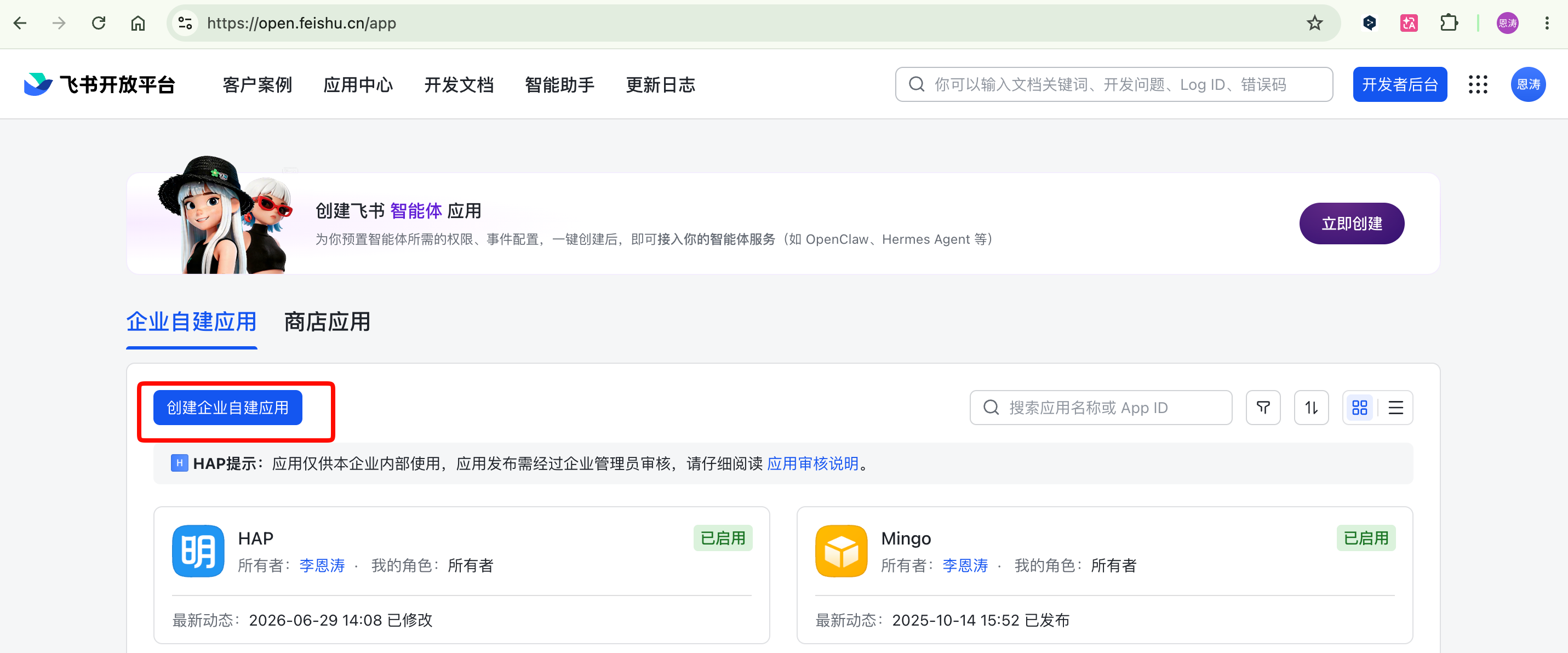This screenshot has width=1568, height=653.
Task: Open the 应用审核说明 link
Action: pos(812,464)
